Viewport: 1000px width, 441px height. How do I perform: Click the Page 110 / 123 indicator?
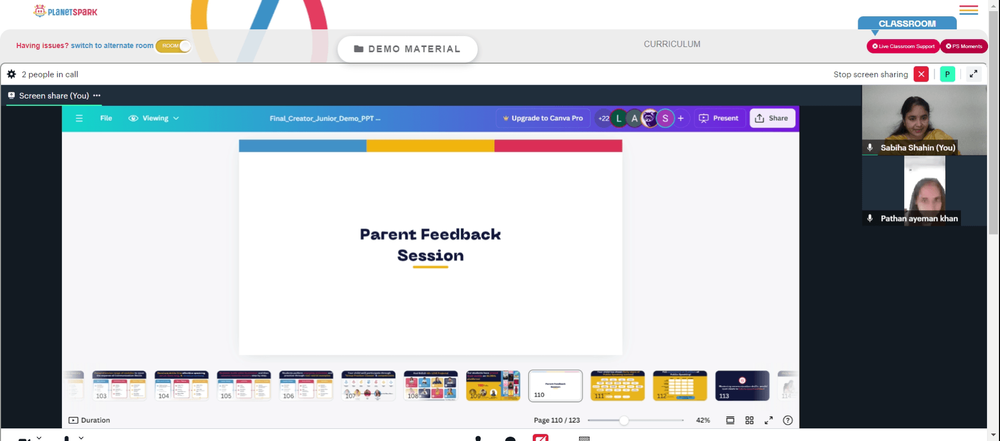556,420
